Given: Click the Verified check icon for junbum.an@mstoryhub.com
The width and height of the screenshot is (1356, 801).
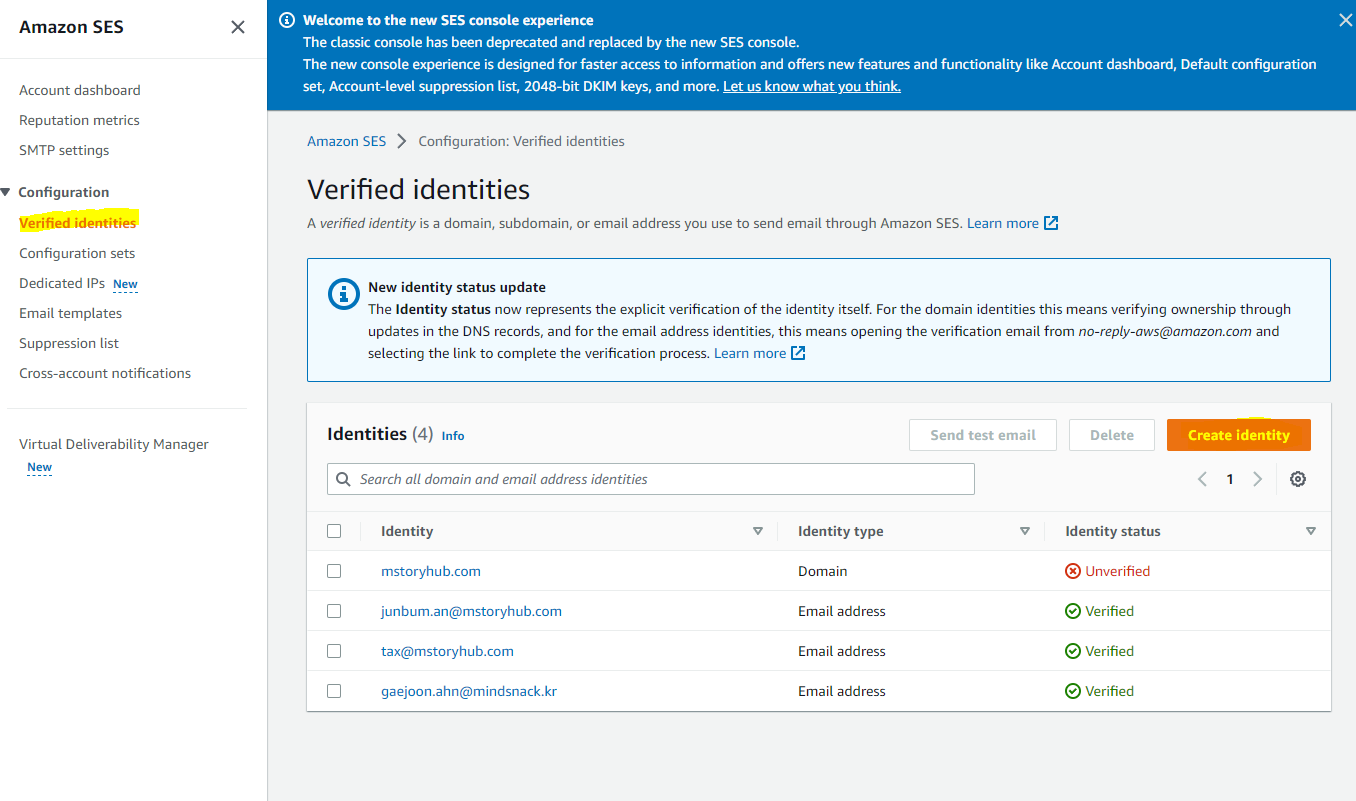Looking at the screenshot, I should (1073, 611).
